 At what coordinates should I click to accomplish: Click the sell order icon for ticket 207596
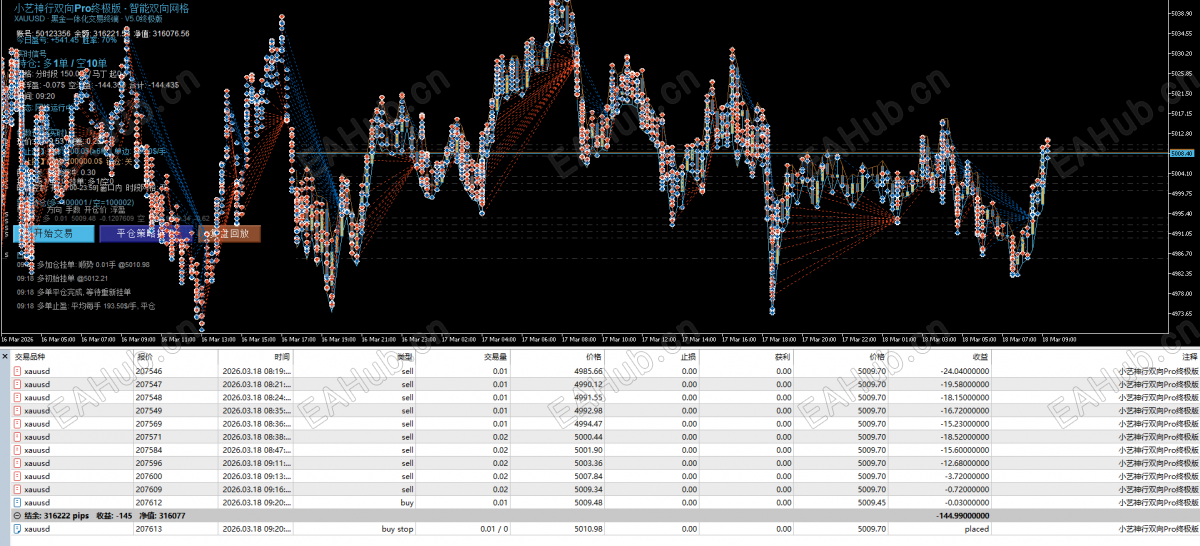(17, 462)
